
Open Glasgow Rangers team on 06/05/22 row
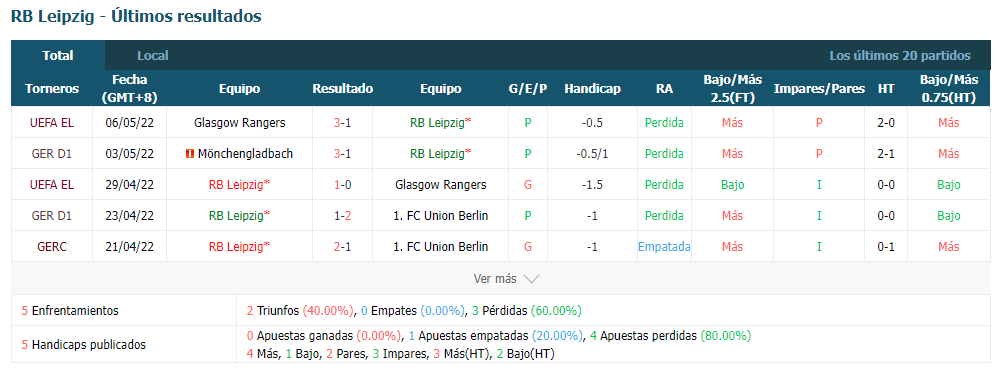pos(239,123)
